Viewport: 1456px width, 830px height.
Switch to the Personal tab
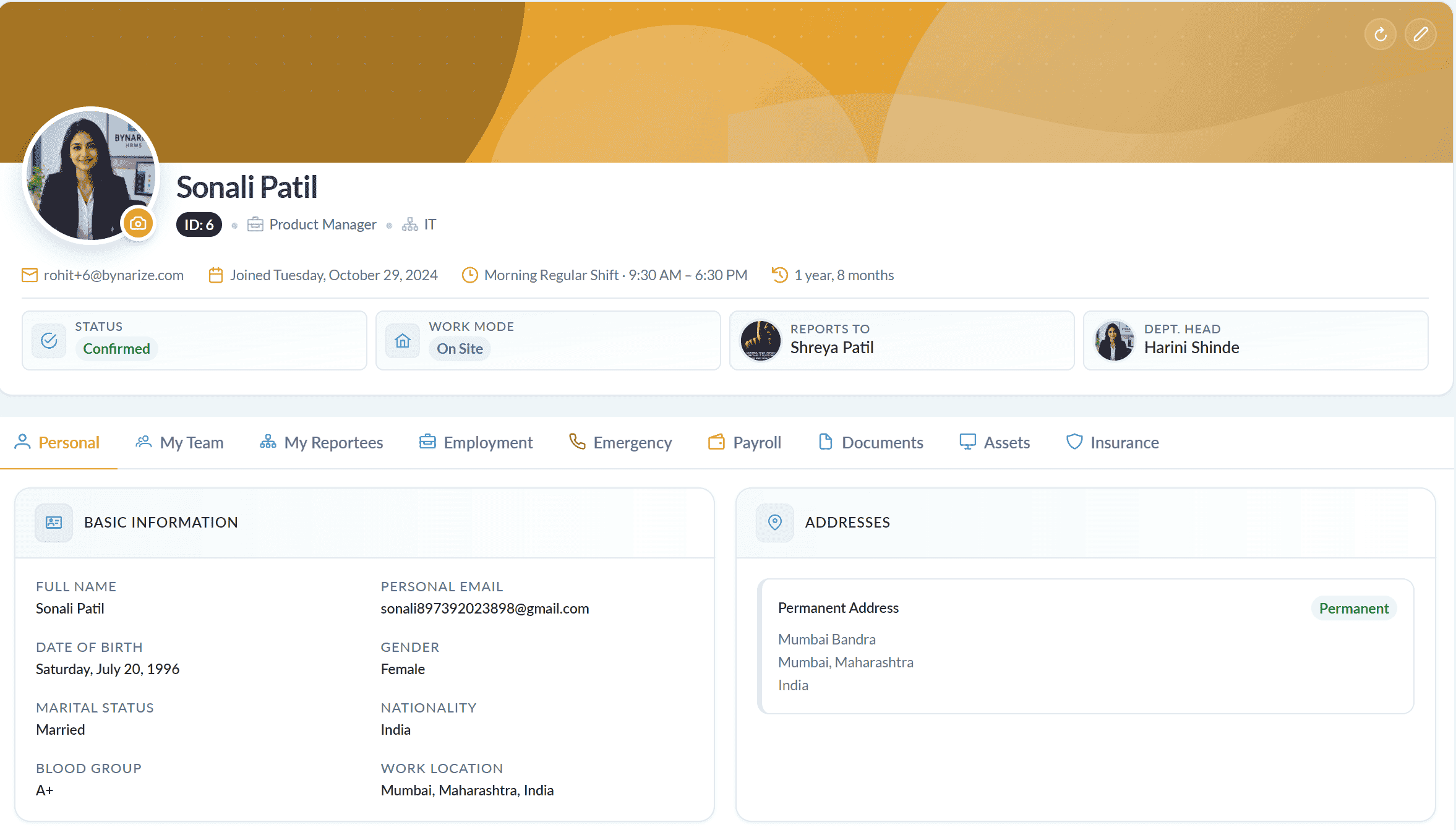[58, 443]
